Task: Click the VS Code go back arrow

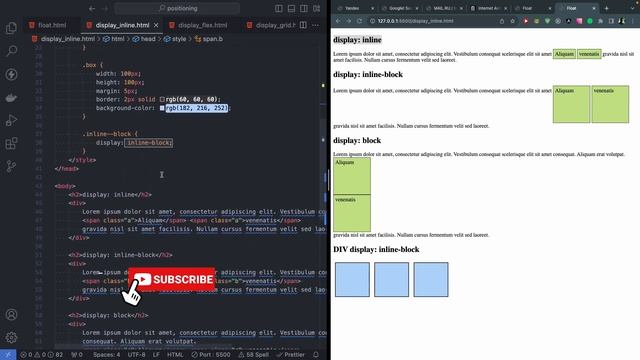Action: tap(92, 8)
